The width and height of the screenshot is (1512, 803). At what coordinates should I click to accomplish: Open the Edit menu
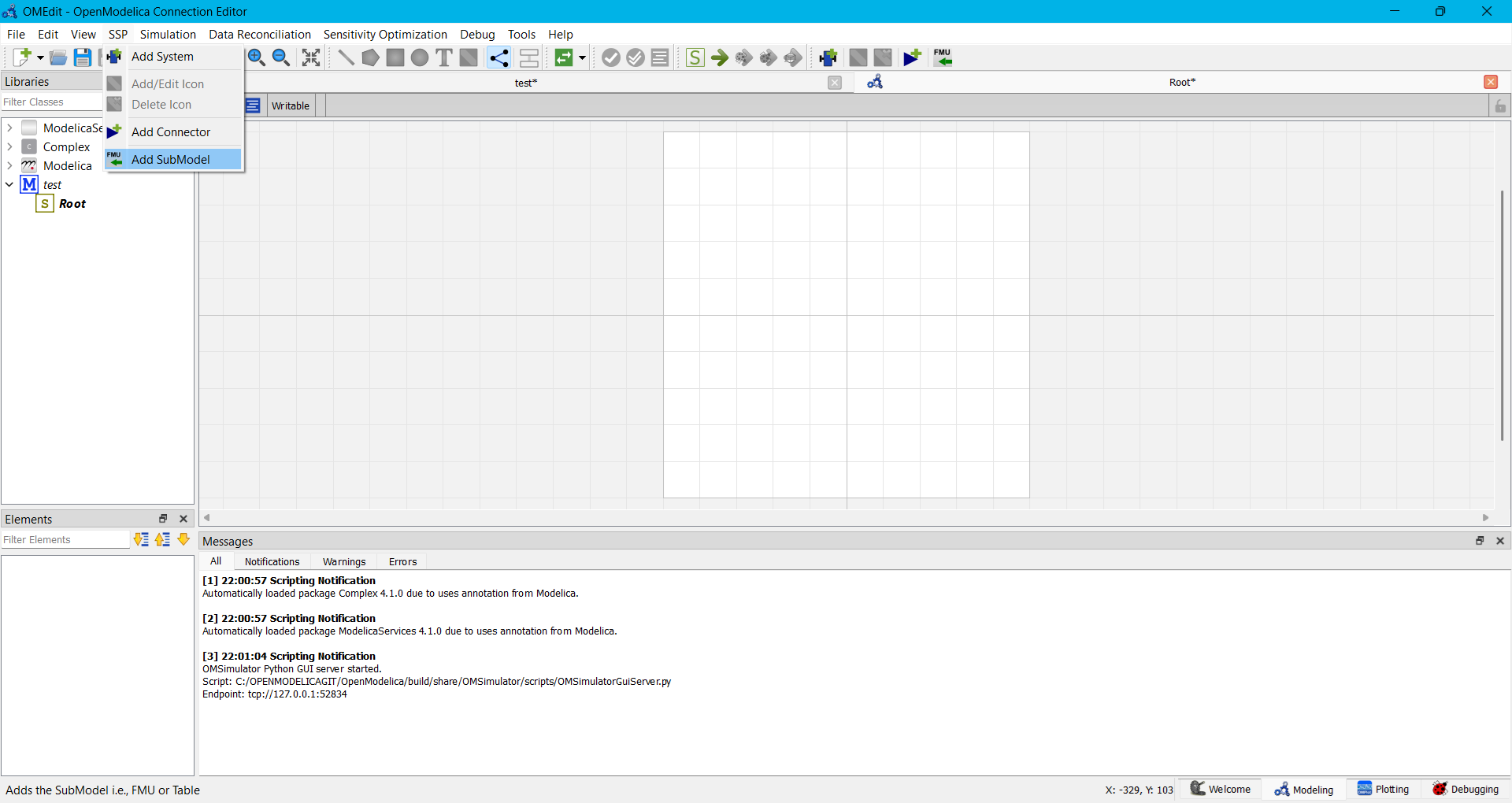click(x=48, y=35)
